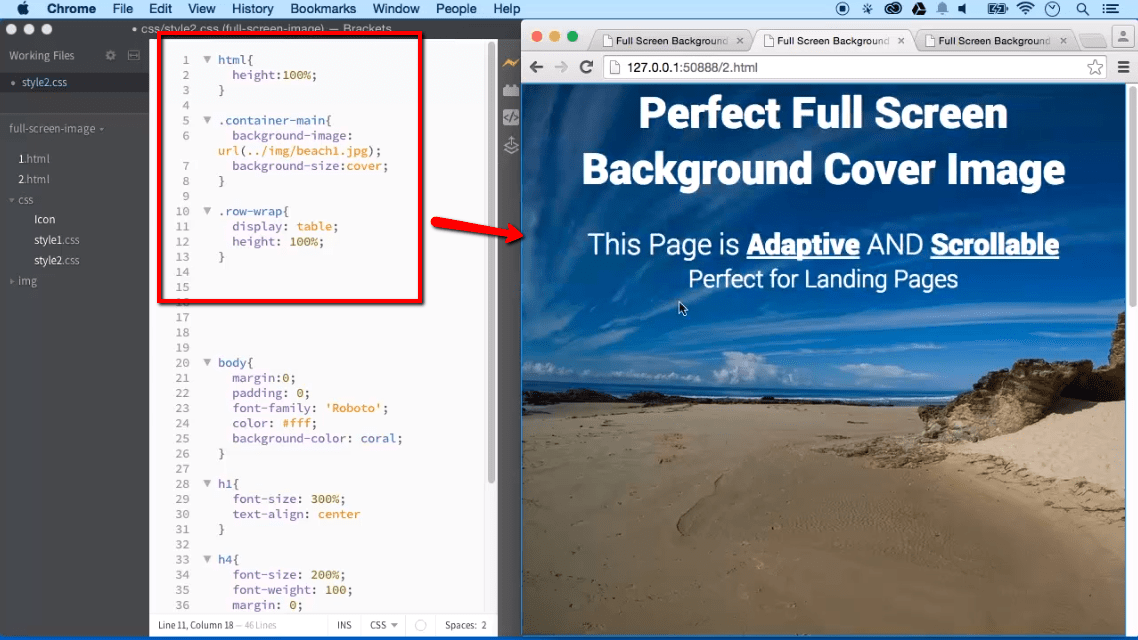Open the View menu

201,9
